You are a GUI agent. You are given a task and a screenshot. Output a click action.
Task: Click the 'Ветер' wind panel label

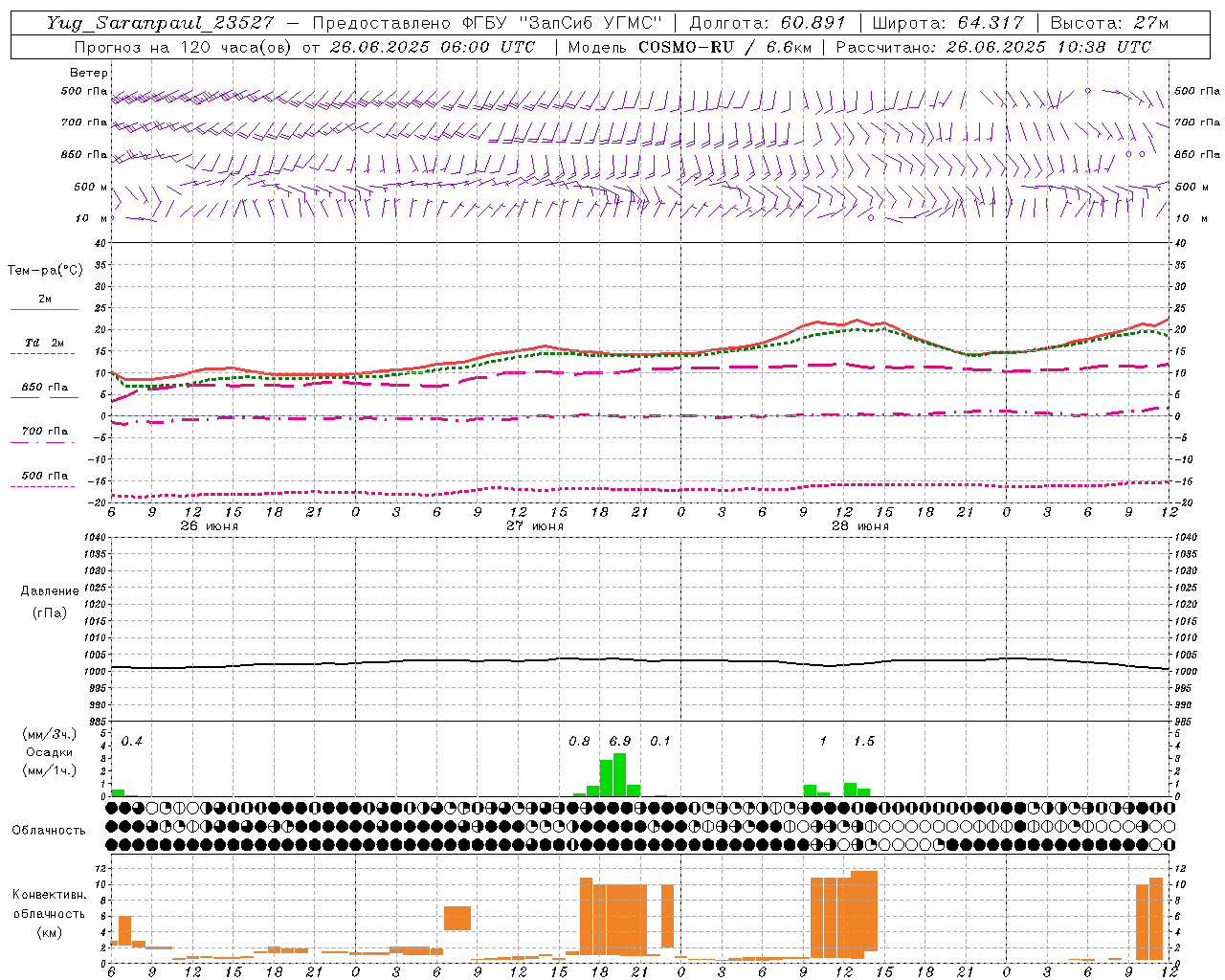coord(89,73)
